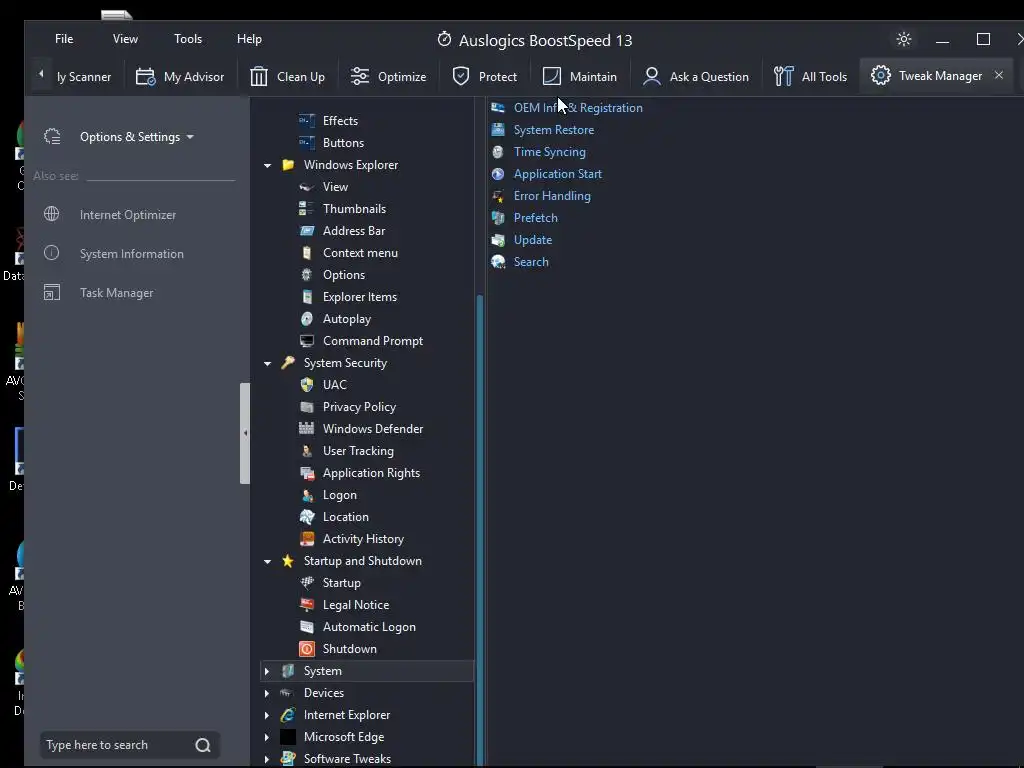Viewport: 1024px width, 768px height.
Task: Click the Update icon in right pane
Action: (498, 240)
